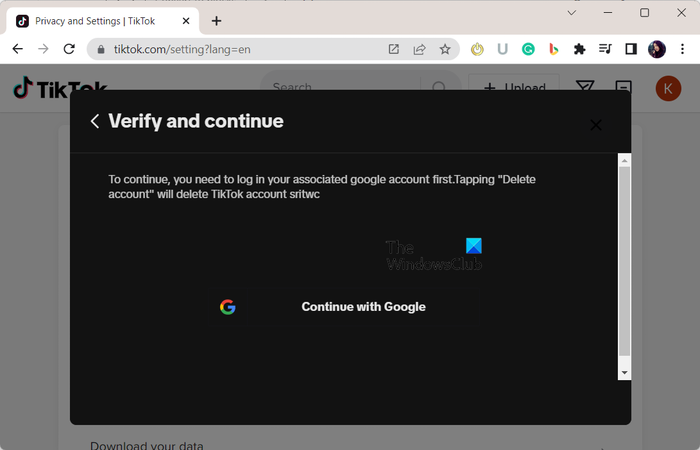Image resolution: width=700 pixels, height=450 pixels.
Task: Open Chrome extensions puzzle menu
Action: pos(579,49)
